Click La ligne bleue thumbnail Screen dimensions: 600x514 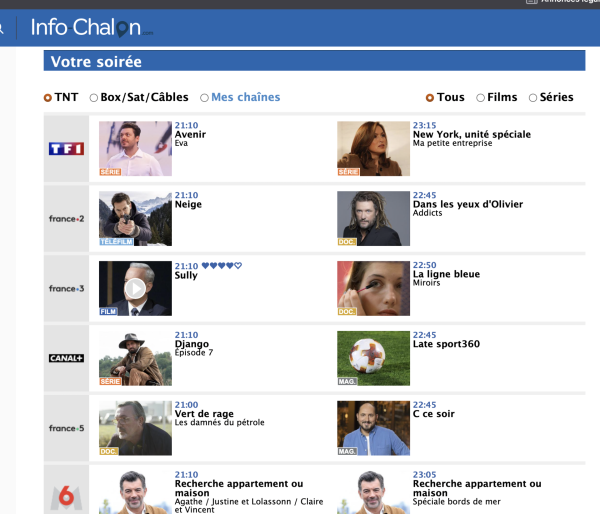pyautogui.click(x=373, y=288)
